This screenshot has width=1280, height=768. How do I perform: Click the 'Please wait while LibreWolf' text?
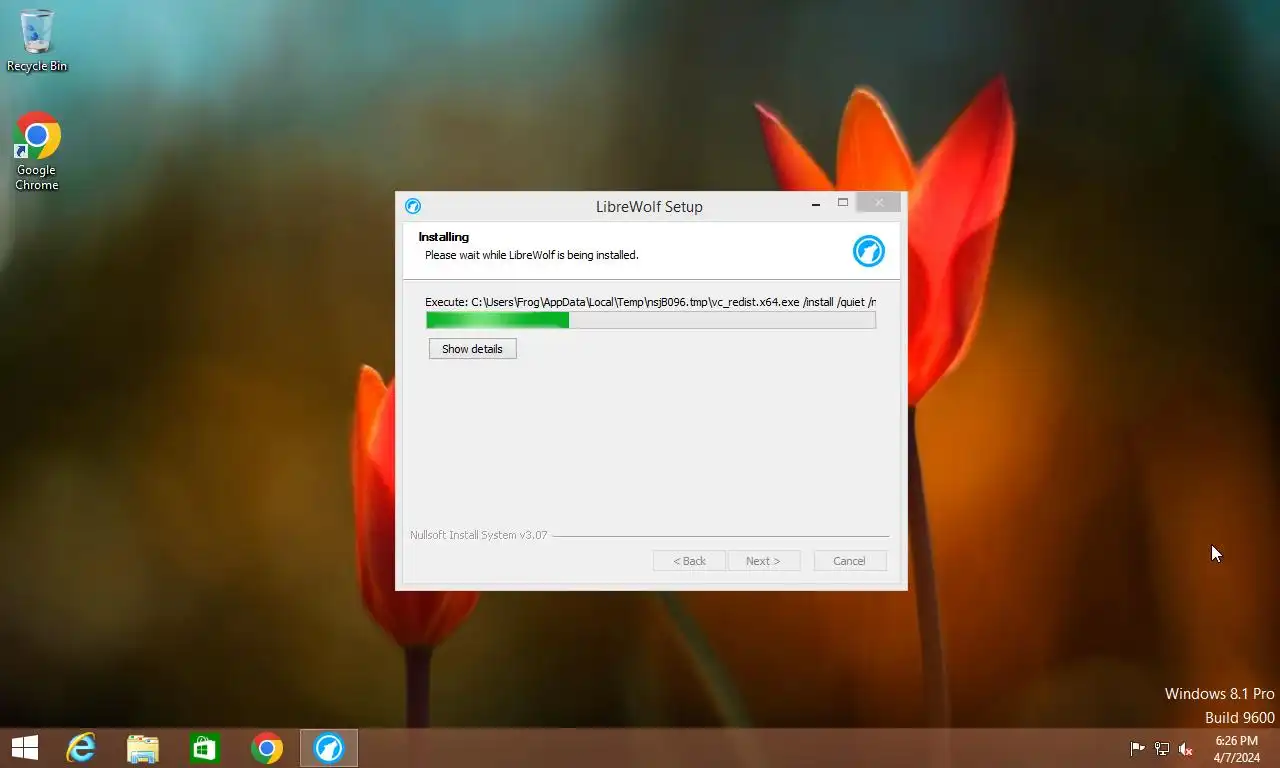(x=532, y=255)
